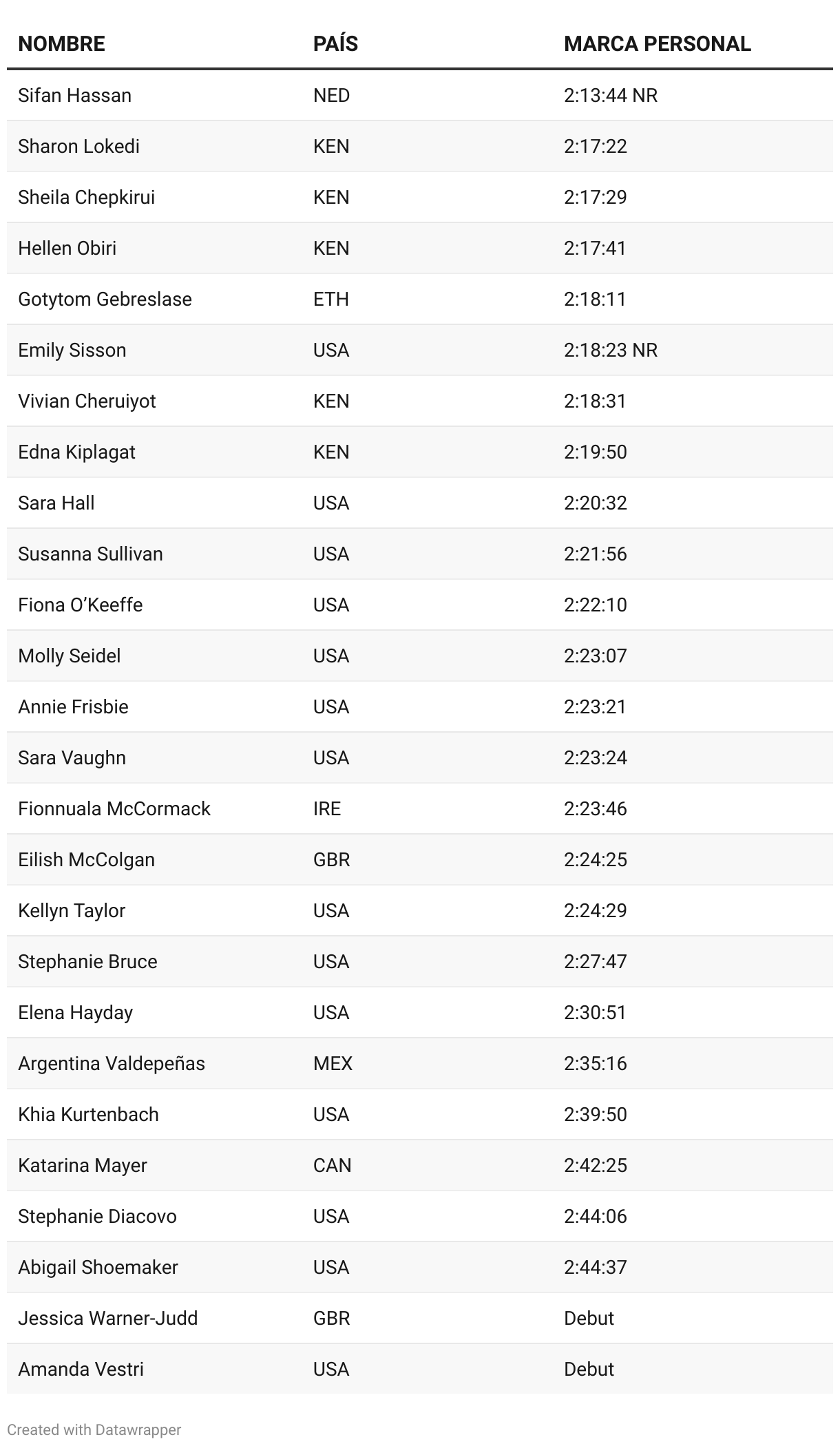Click the MARCA PERSONAL column header
The image size is (840, 1446).
(x=657, y=44)
